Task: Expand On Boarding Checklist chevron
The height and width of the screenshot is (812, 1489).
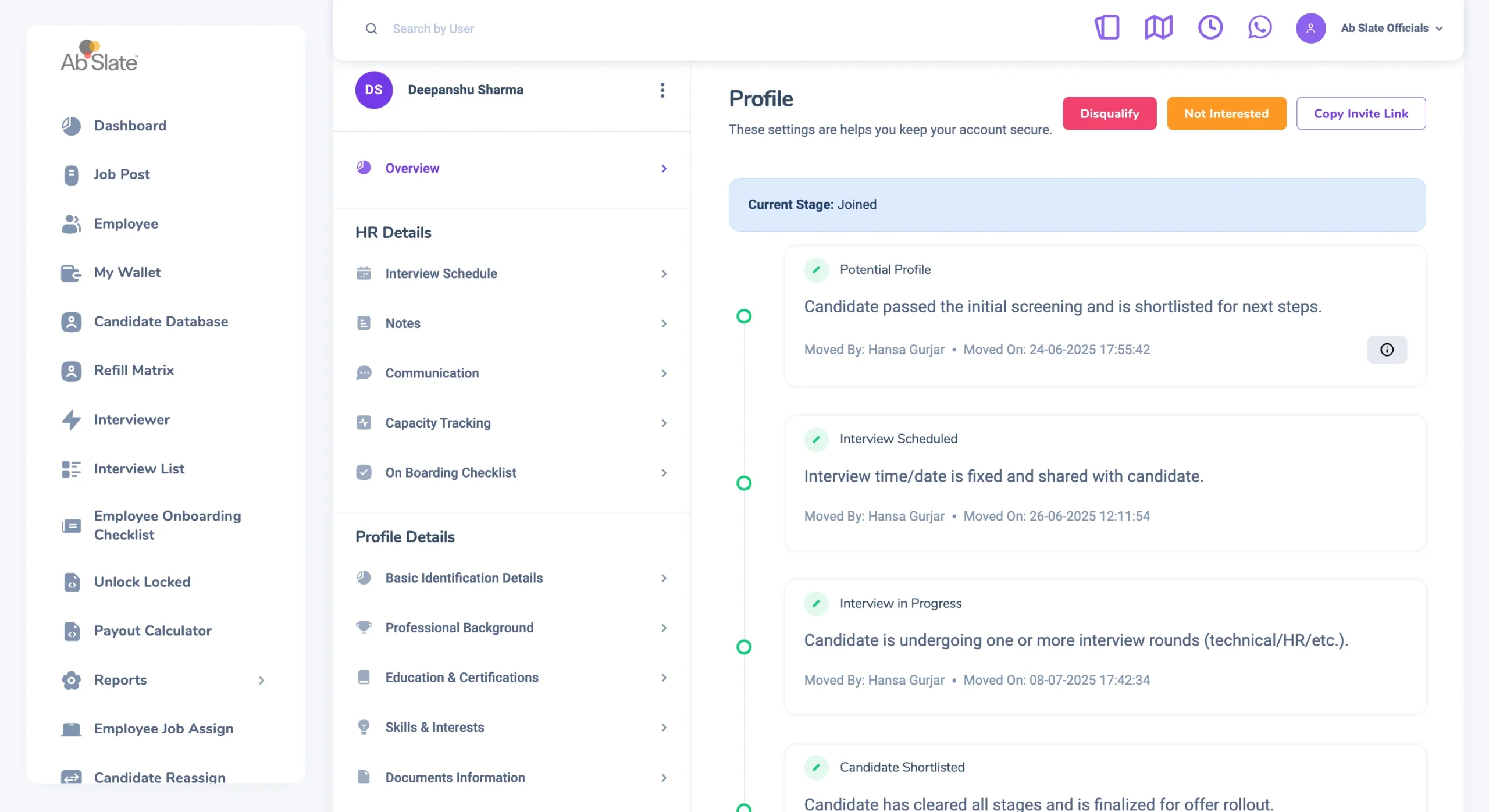Action: tap(664, 473)
